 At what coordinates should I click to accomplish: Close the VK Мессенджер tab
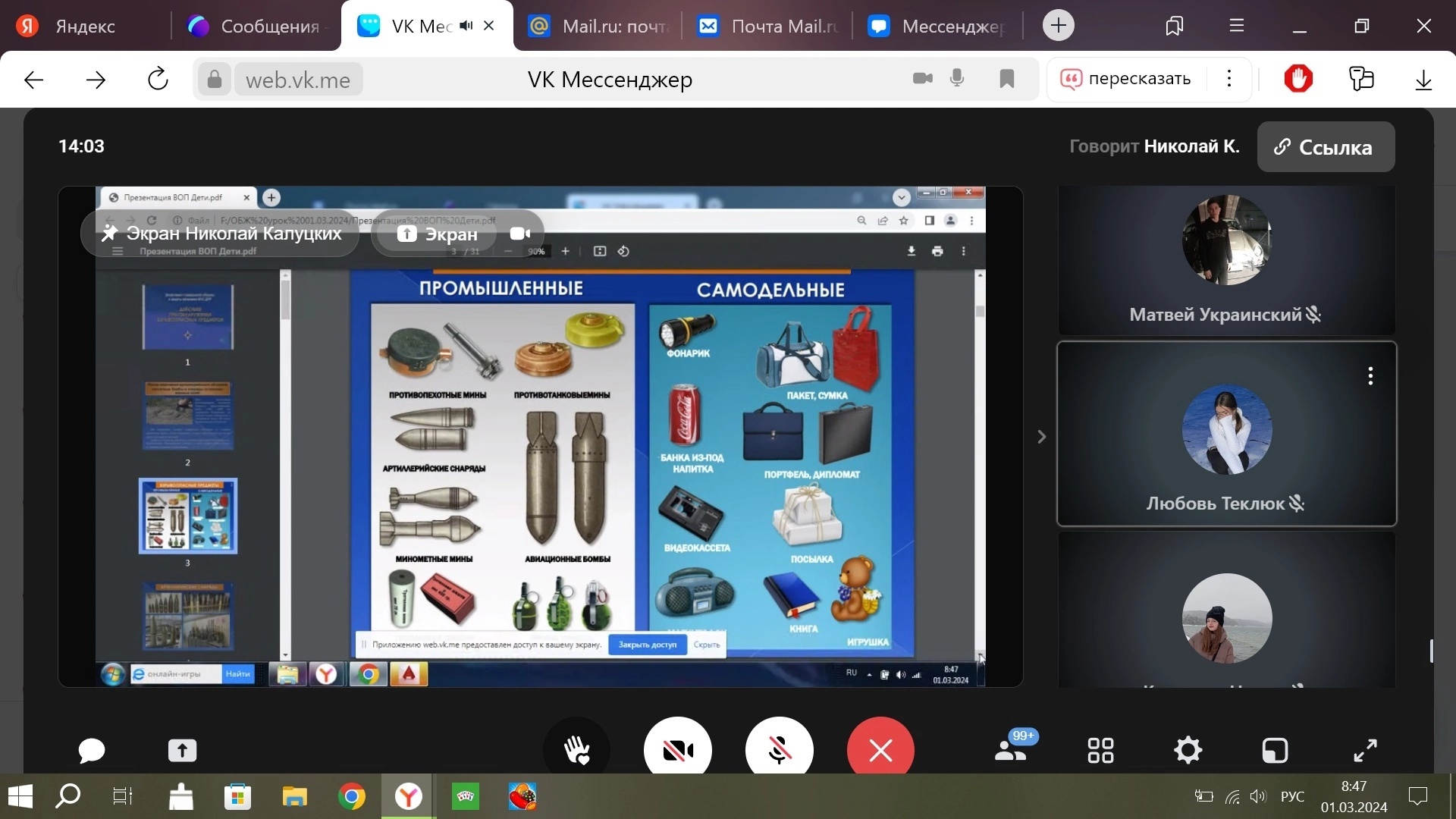489,26
